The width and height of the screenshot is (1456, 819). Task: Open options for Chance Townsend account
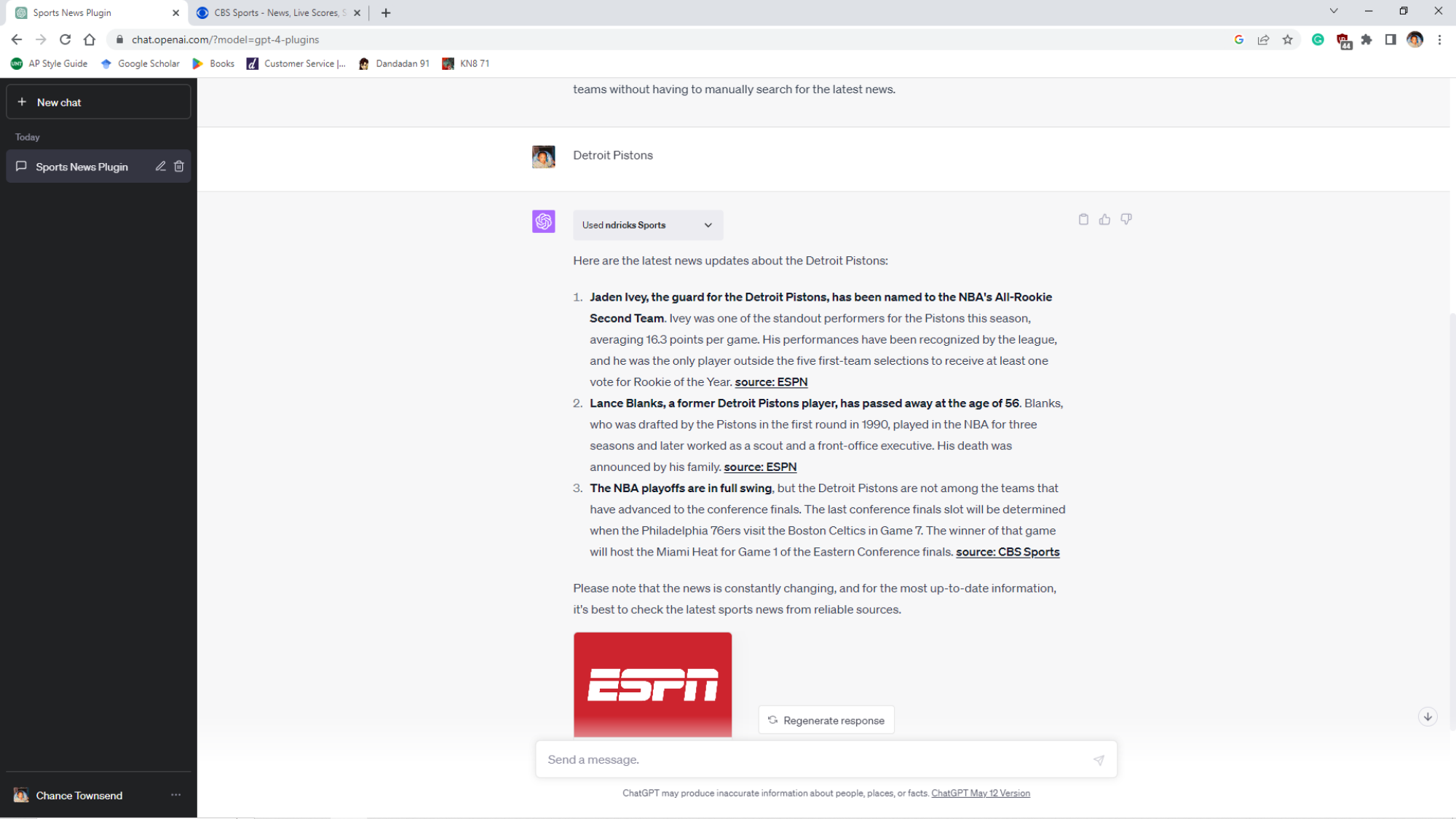(175, 795)
